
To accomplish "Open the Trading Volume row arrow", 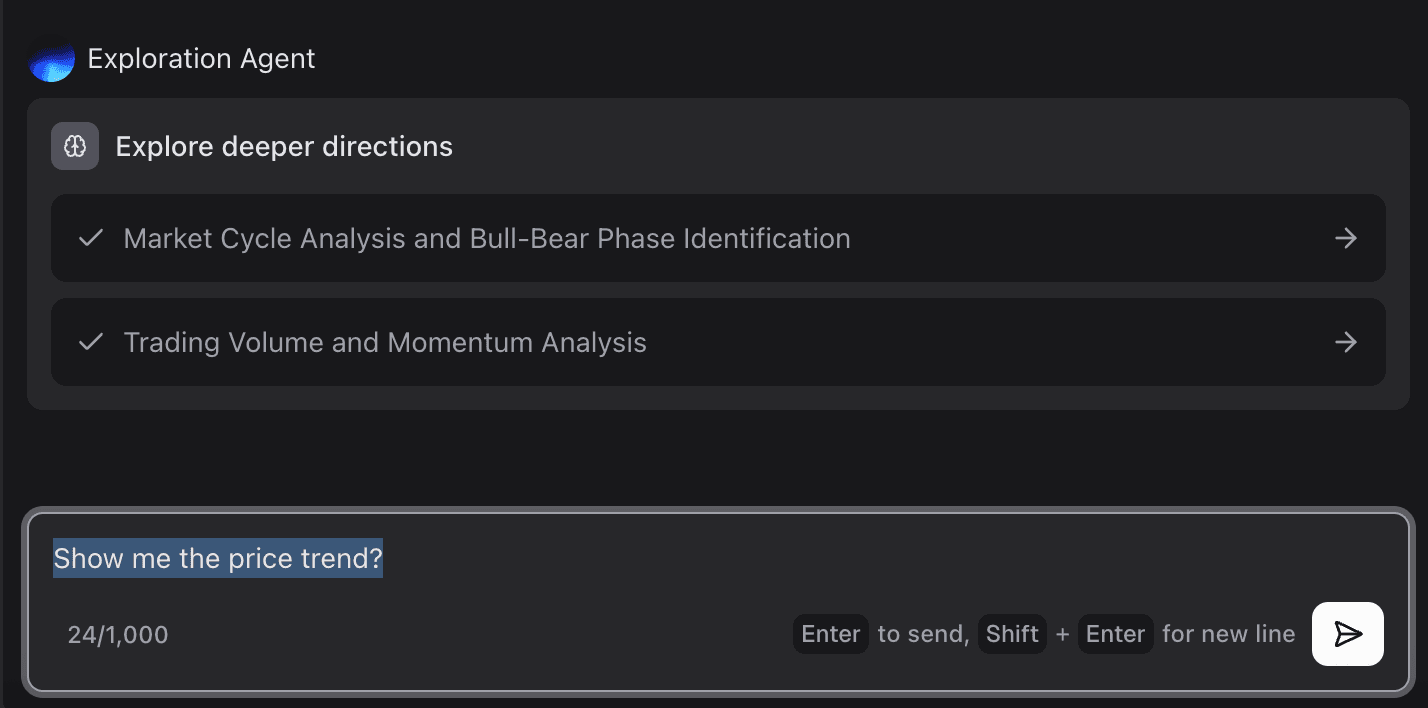I will pos(1346,342).
